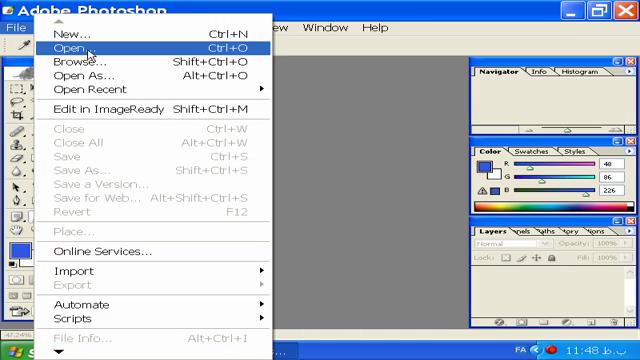The image size is (640, 360).
Task: Expand the Import submenu
Action: pyautogui.click(x=153, y=271)
